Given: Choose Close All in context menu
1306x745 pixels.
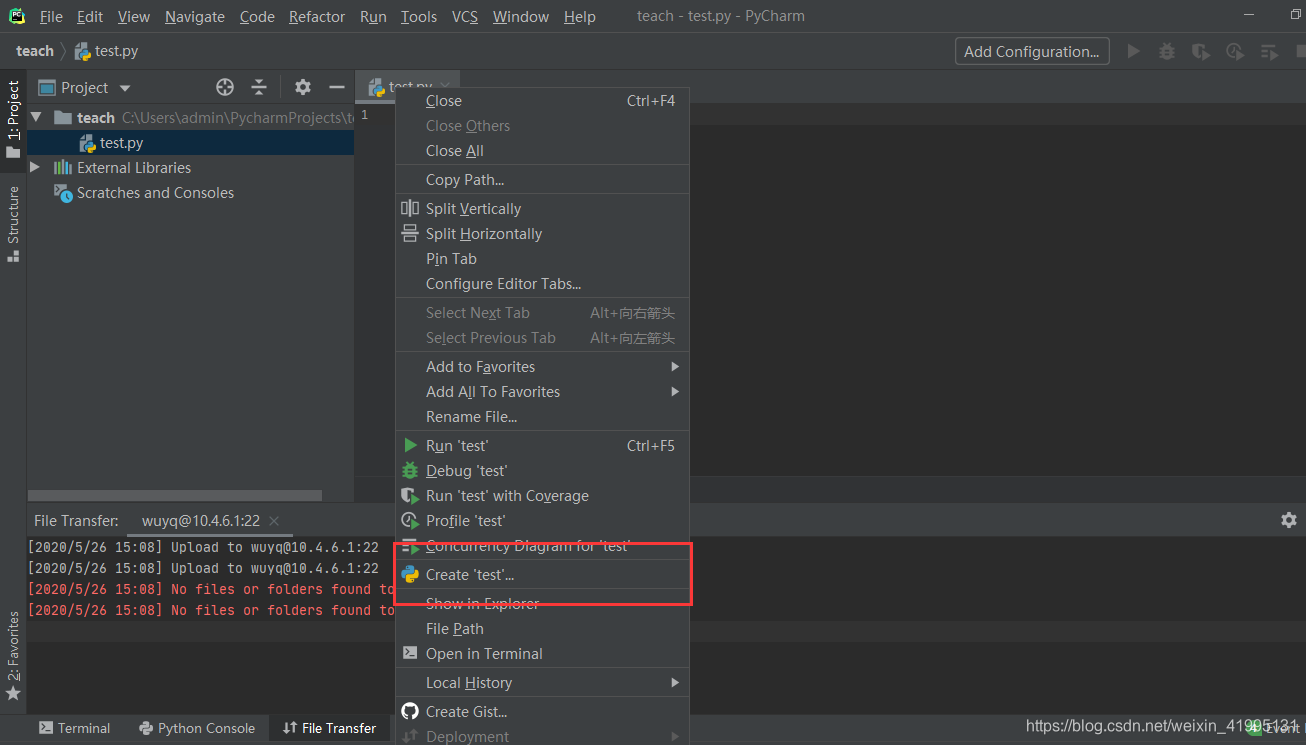Looking at the screenshot, I should [x=543, y=151].
